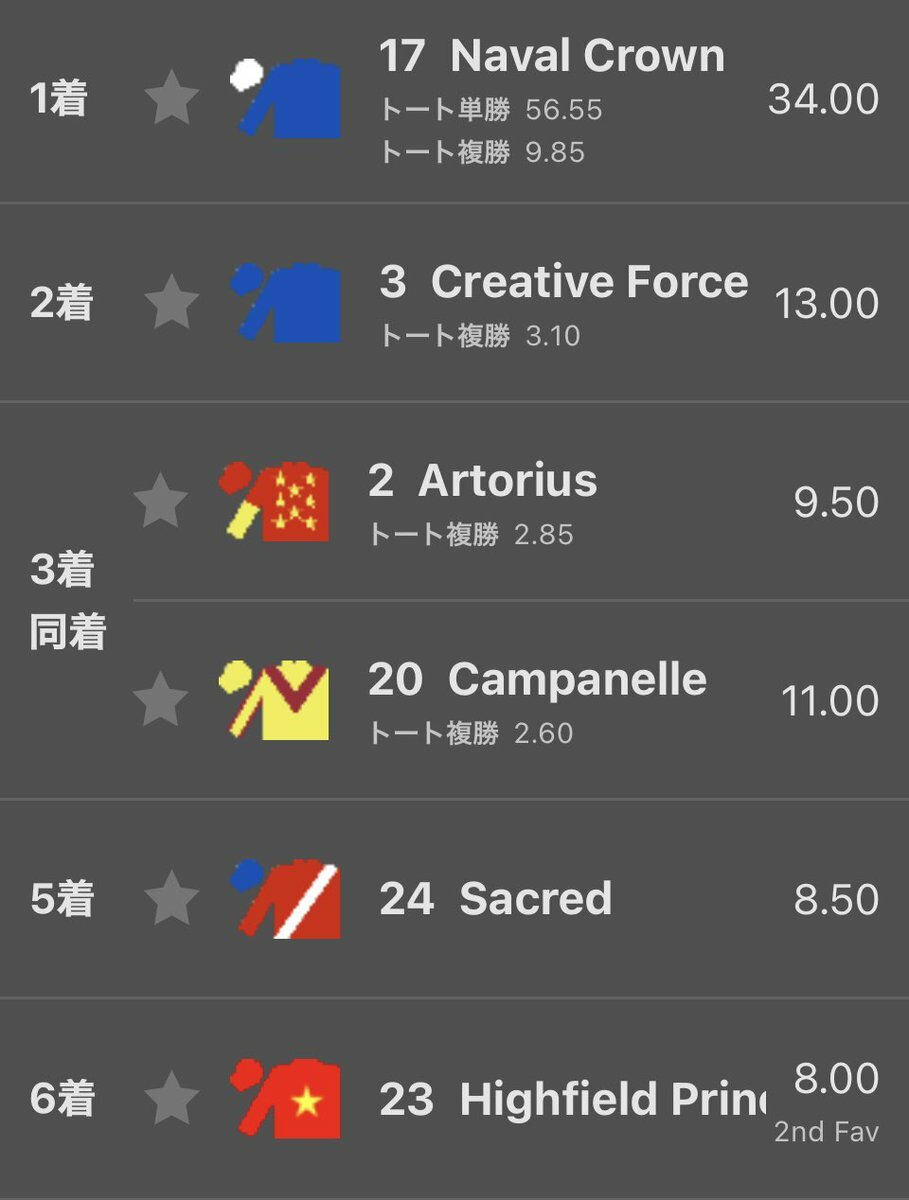This screenshot has width=909, height=1200.
Task: Click Artorius's red silk with yellow stars
Action: coord(274,501)
